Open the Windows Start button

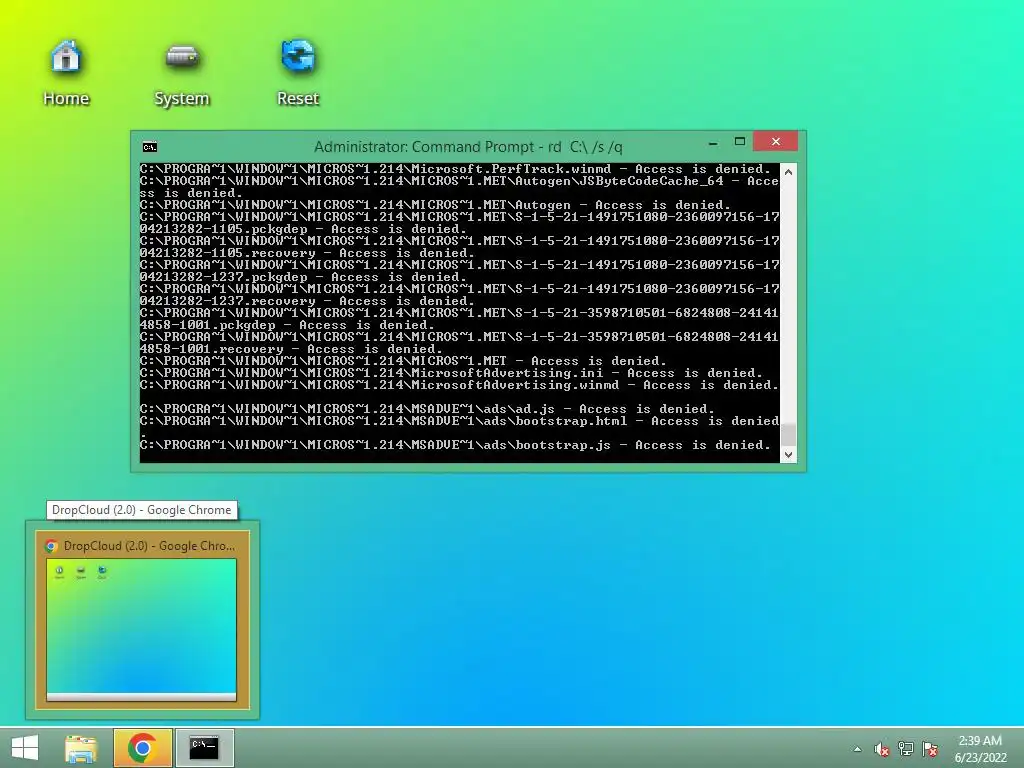click(25, 748)
